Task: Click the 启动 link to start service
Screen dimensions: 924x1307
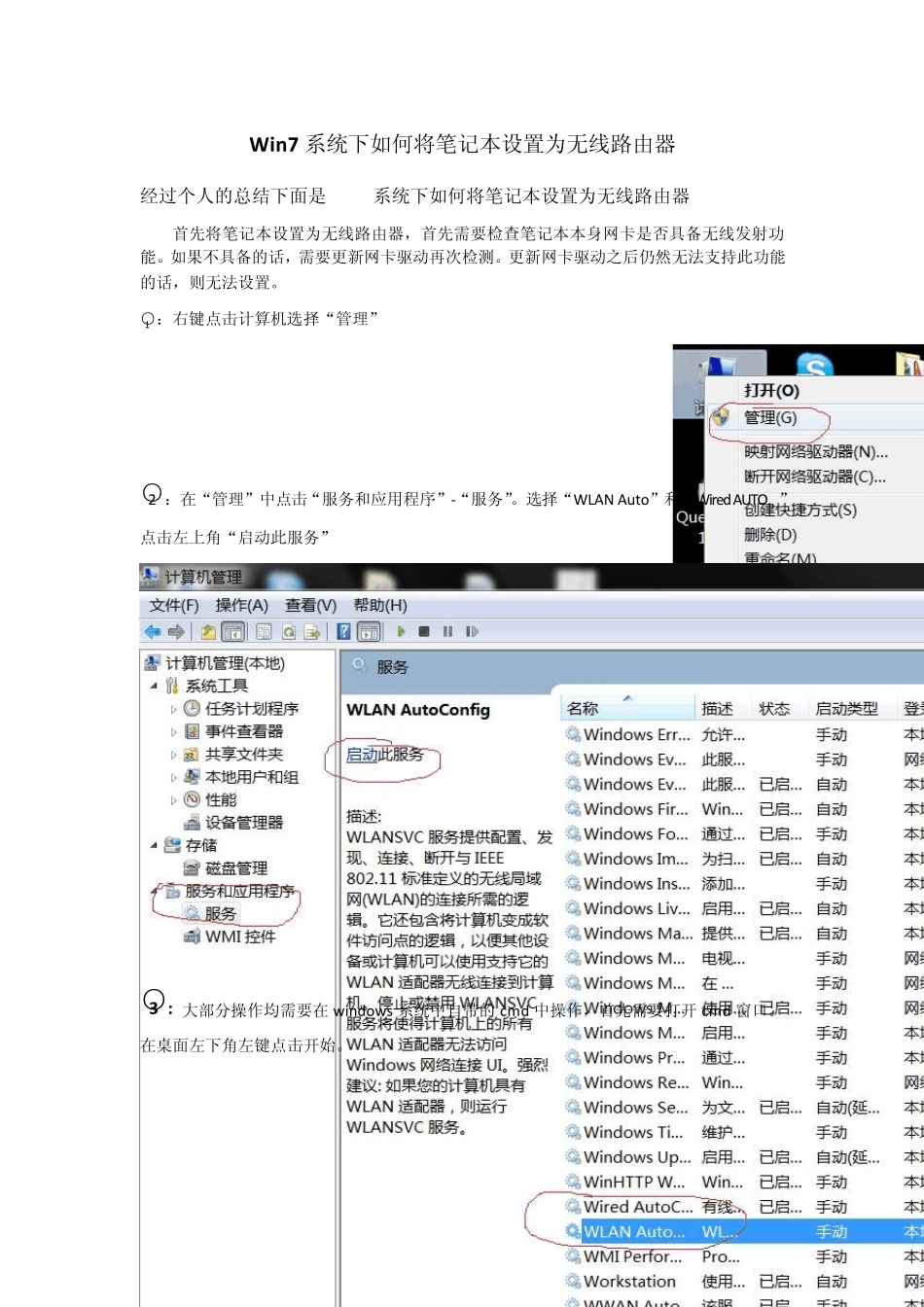Action: [x=361, y=754]
